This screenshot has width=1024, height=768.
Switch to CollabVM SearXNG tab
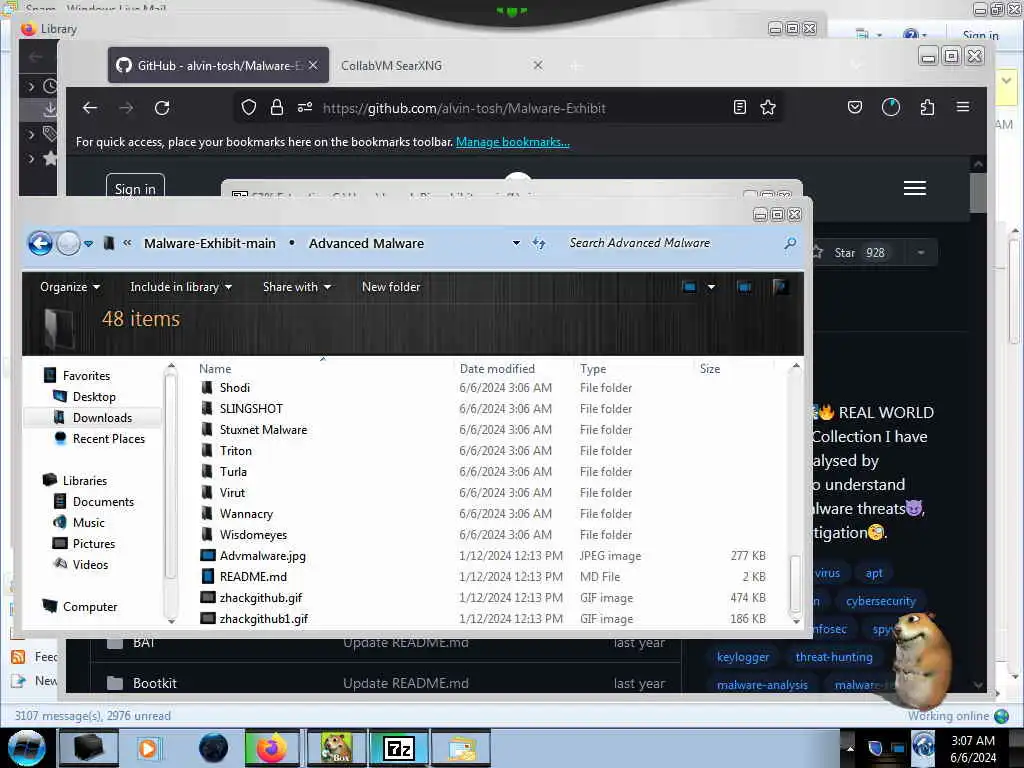pyautogui.click(x=391, y=65)
